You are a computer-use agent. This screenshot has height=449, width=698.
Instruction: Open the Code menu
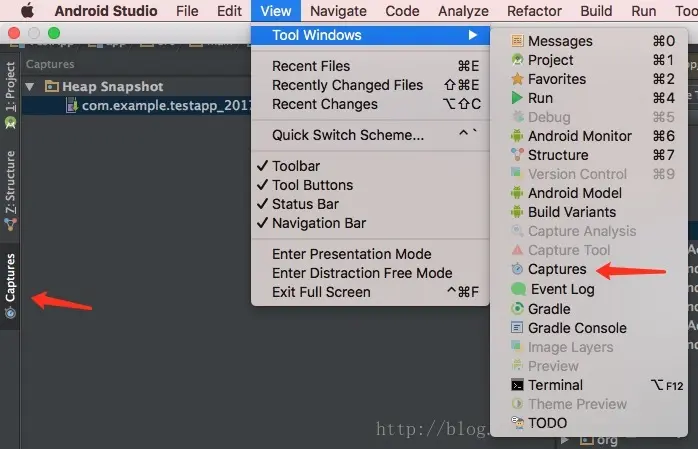[402, 11]
